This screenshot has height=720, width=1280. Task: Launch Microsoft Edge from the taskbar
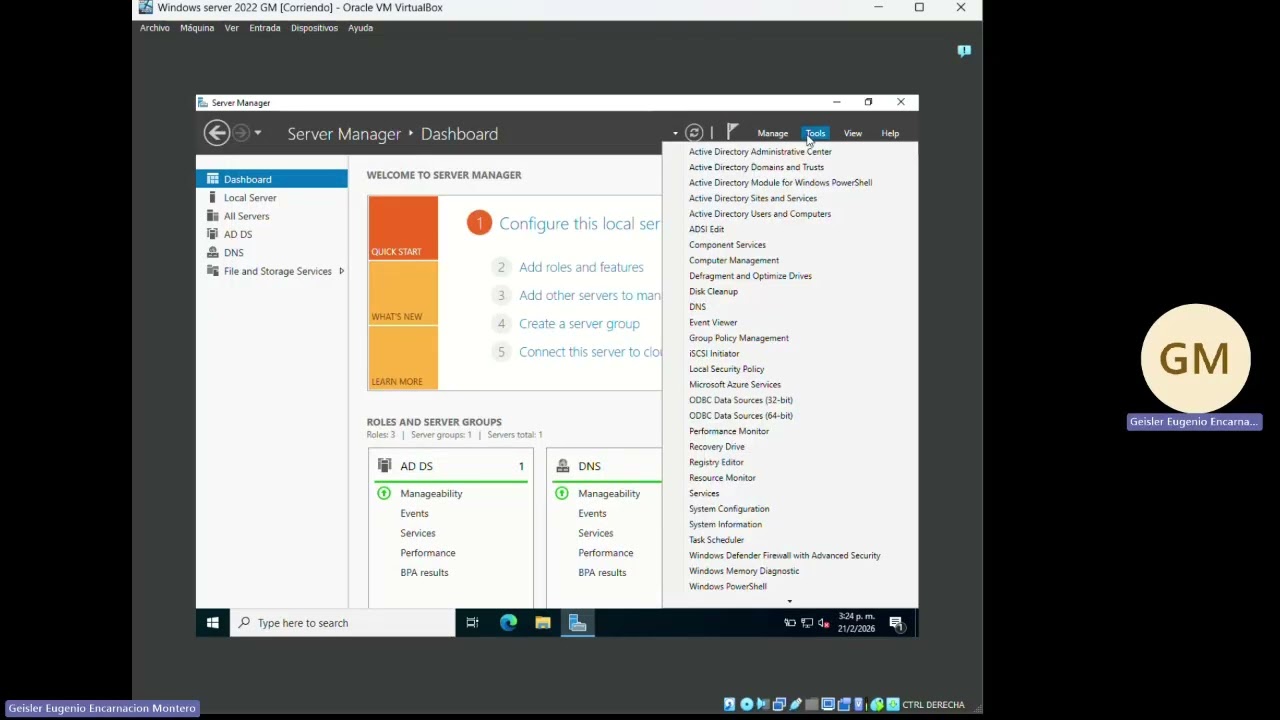click(x=508, y=623)
